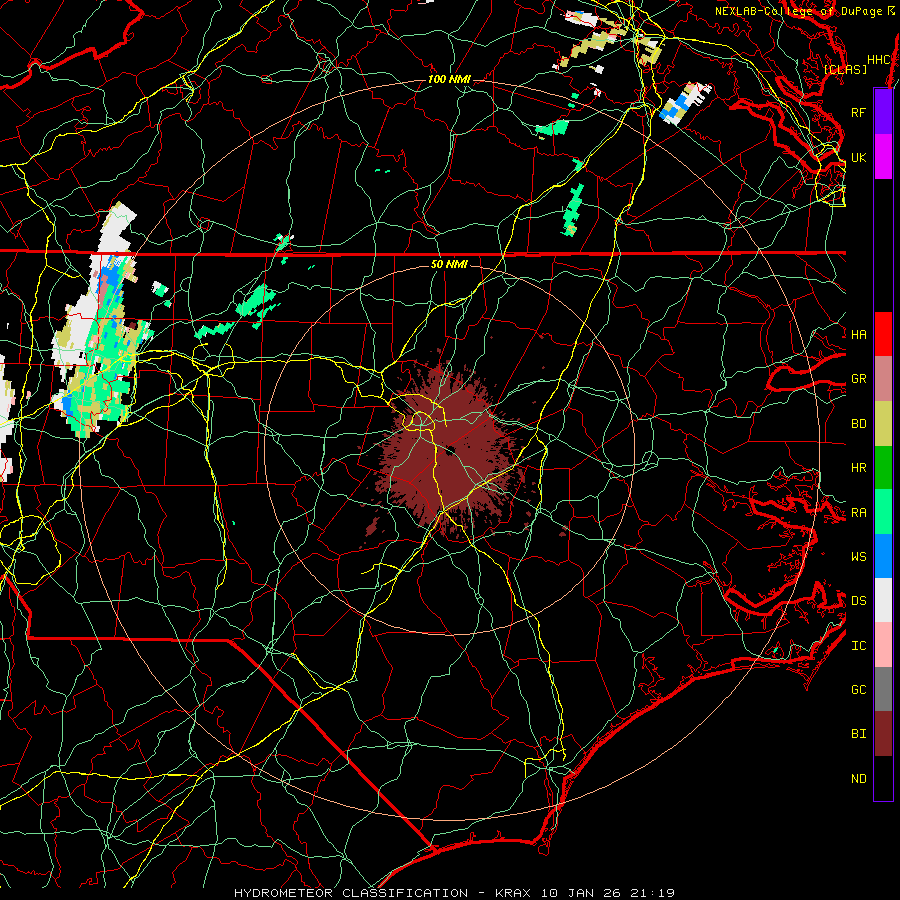The height and width of the screenshot is (900, 900).
Task: Click the RA light green legend swatch
Action: point(883,512)
